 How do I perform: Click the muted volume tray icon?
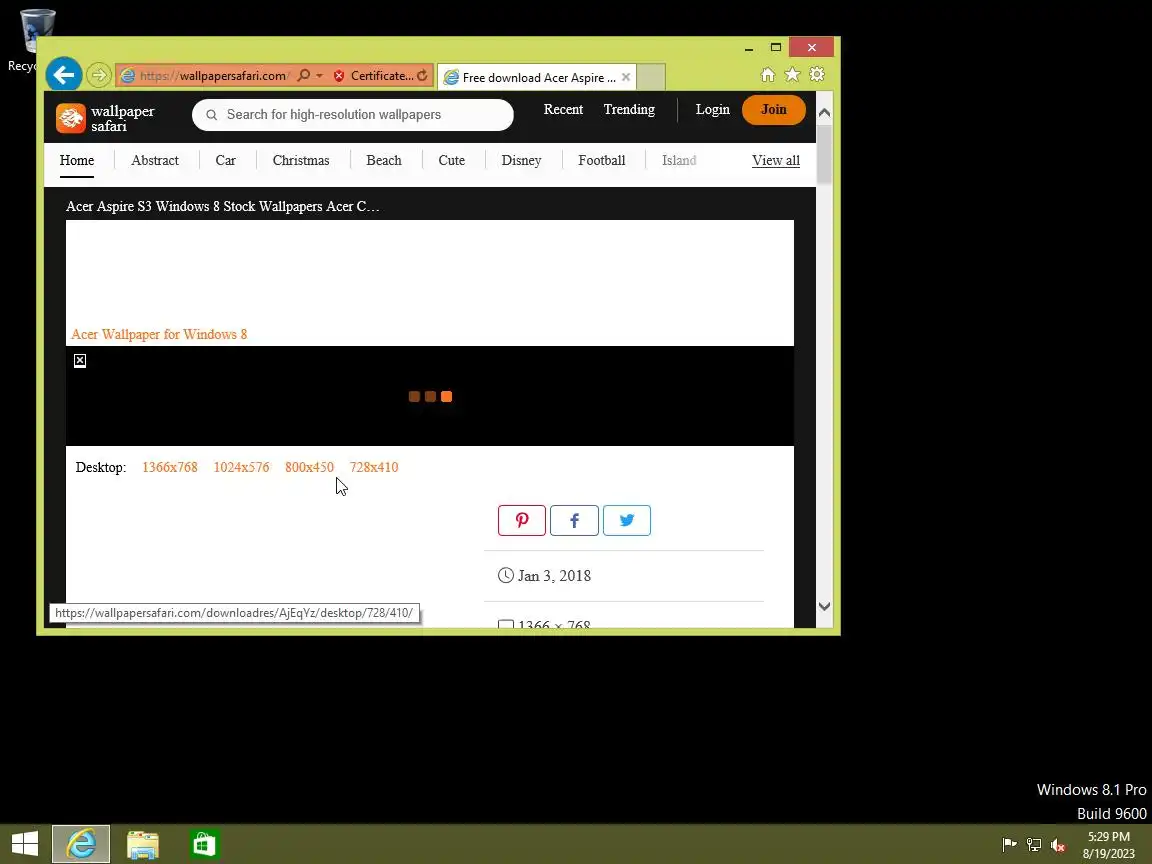click(x=1058, y=845)
